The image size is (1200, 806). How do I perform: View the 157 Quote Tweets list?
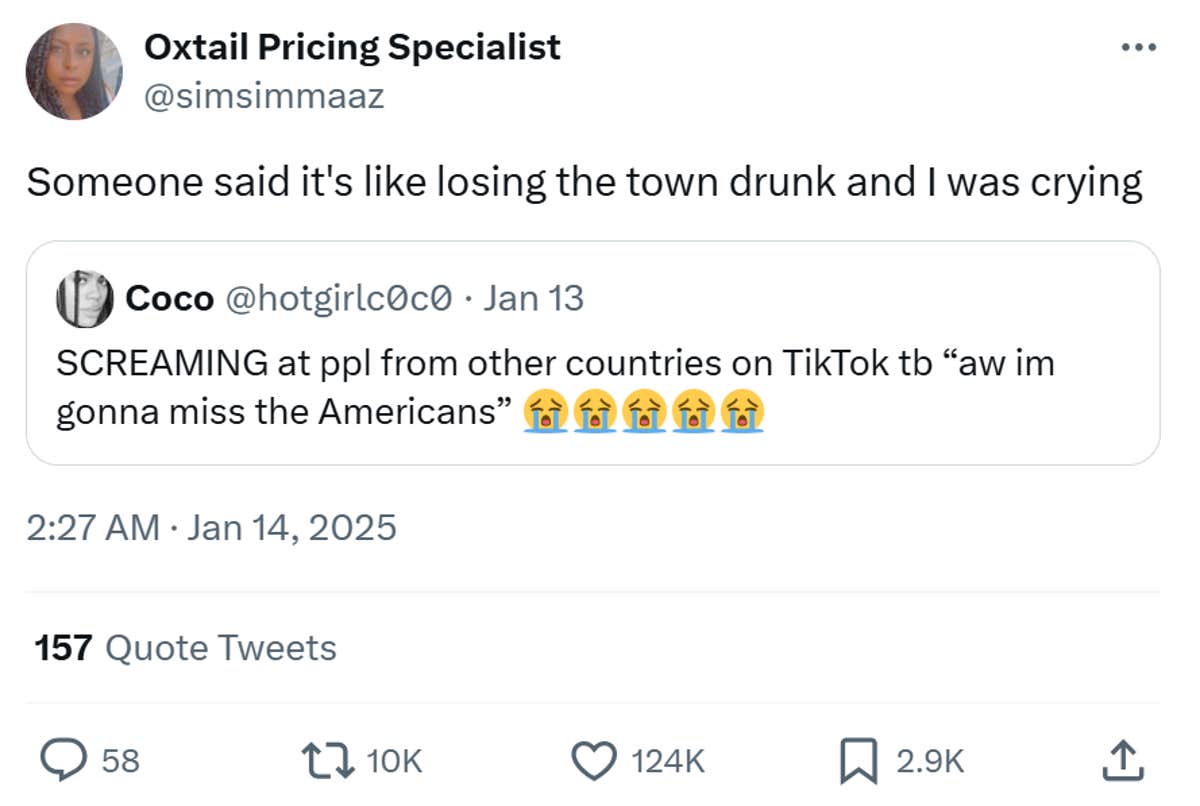point(185,648)
